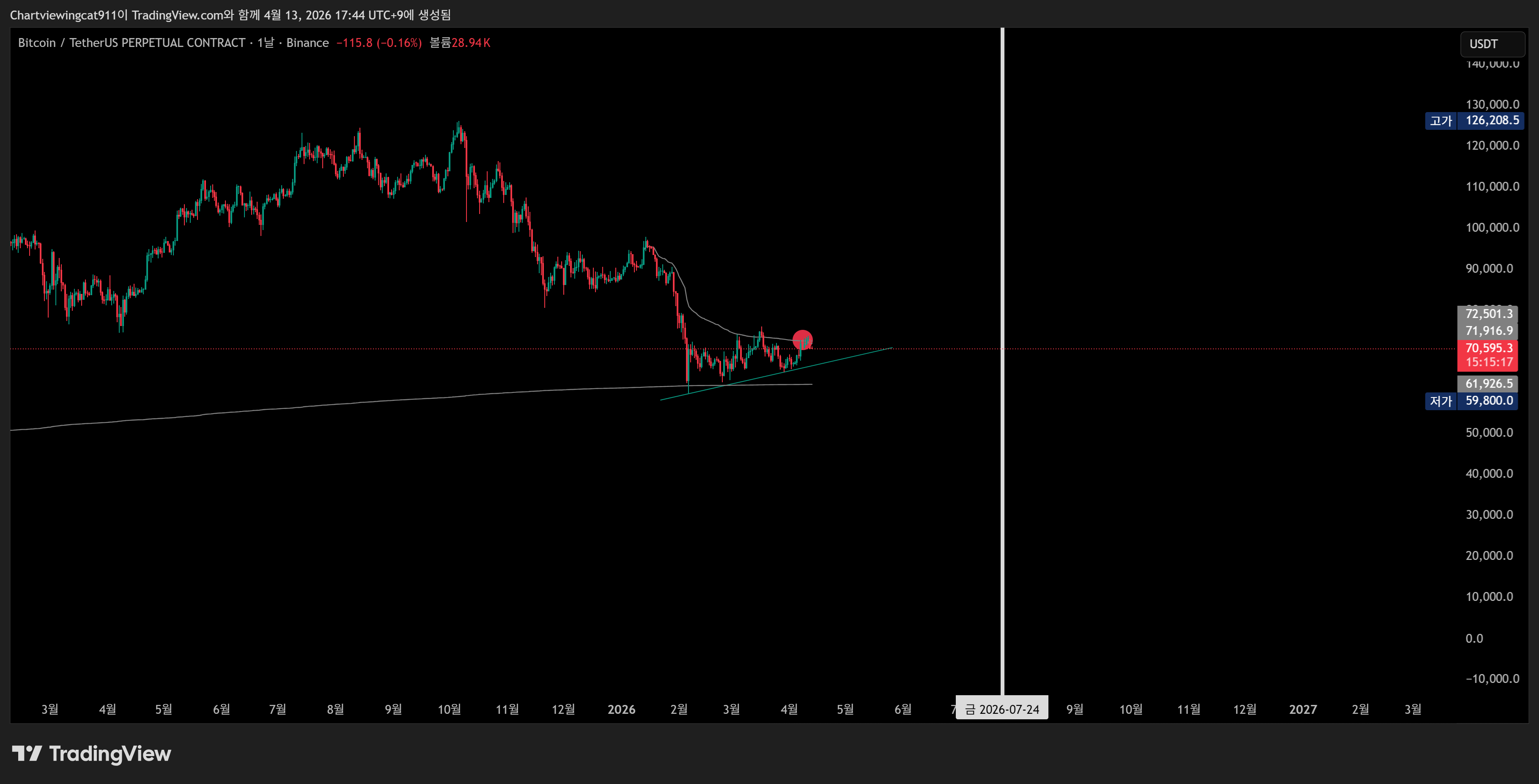The image size is (1539, 784).
Task: Click the gray 71,916.9 price tag
Action: coord(1488,331)
